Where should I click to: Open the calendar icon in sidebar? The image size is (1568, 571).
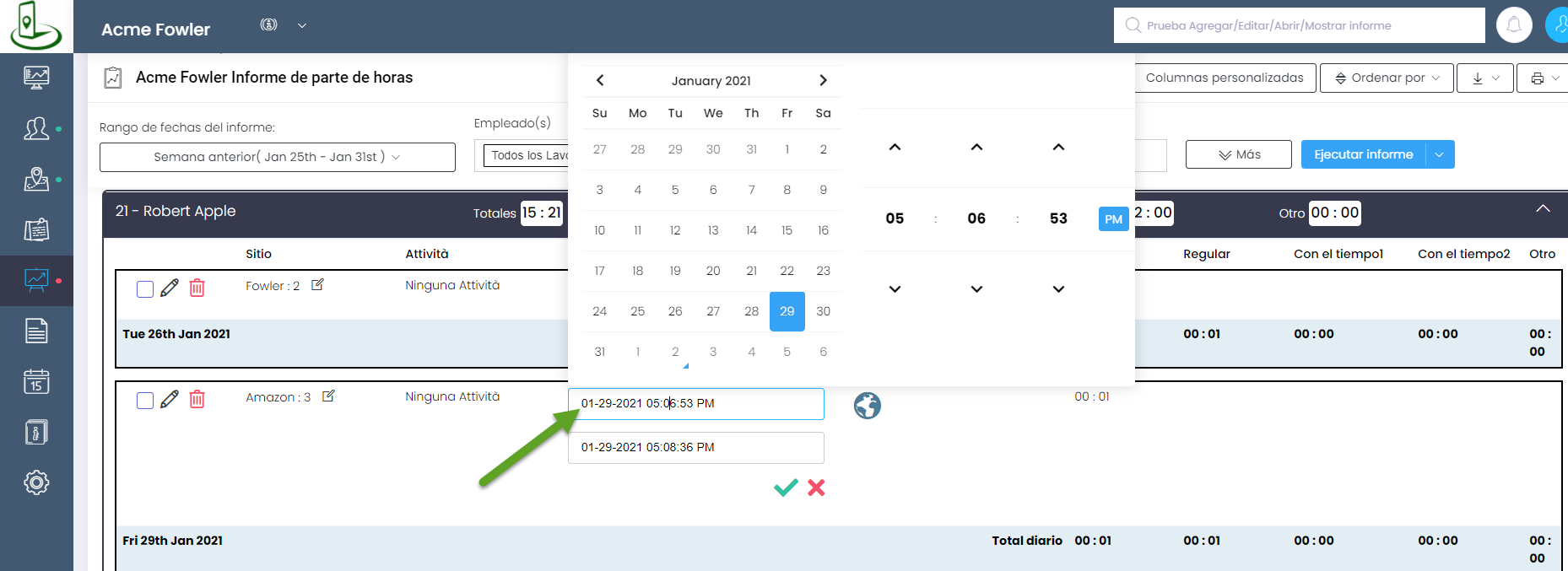click(x=36, y=382)
